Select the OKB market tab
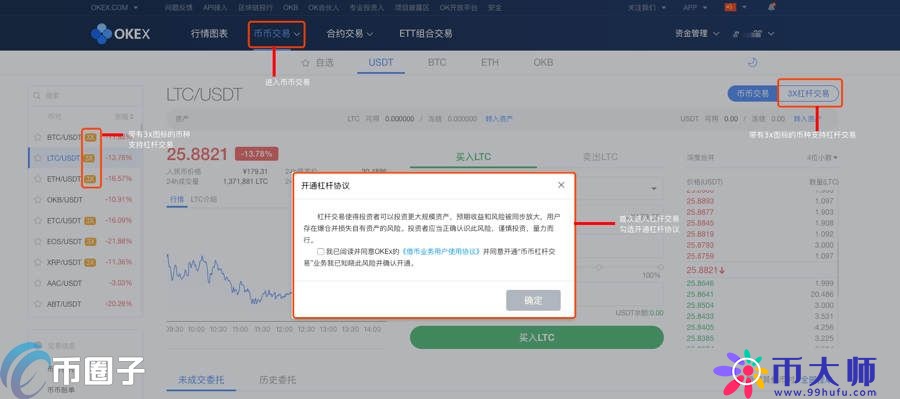Screen dimensions: 900x399 (x=543, y=62)
